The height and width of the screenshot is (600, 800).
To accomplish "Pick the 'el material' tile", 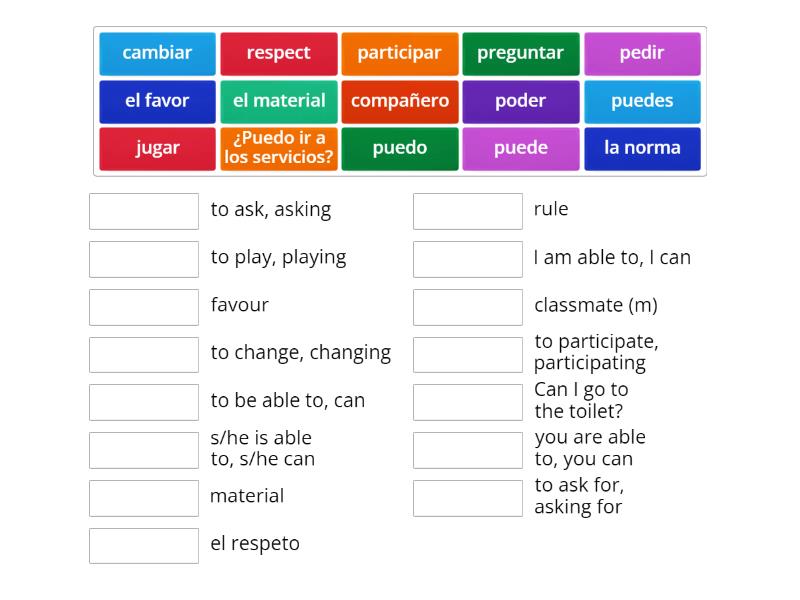I will pos(279,102).
